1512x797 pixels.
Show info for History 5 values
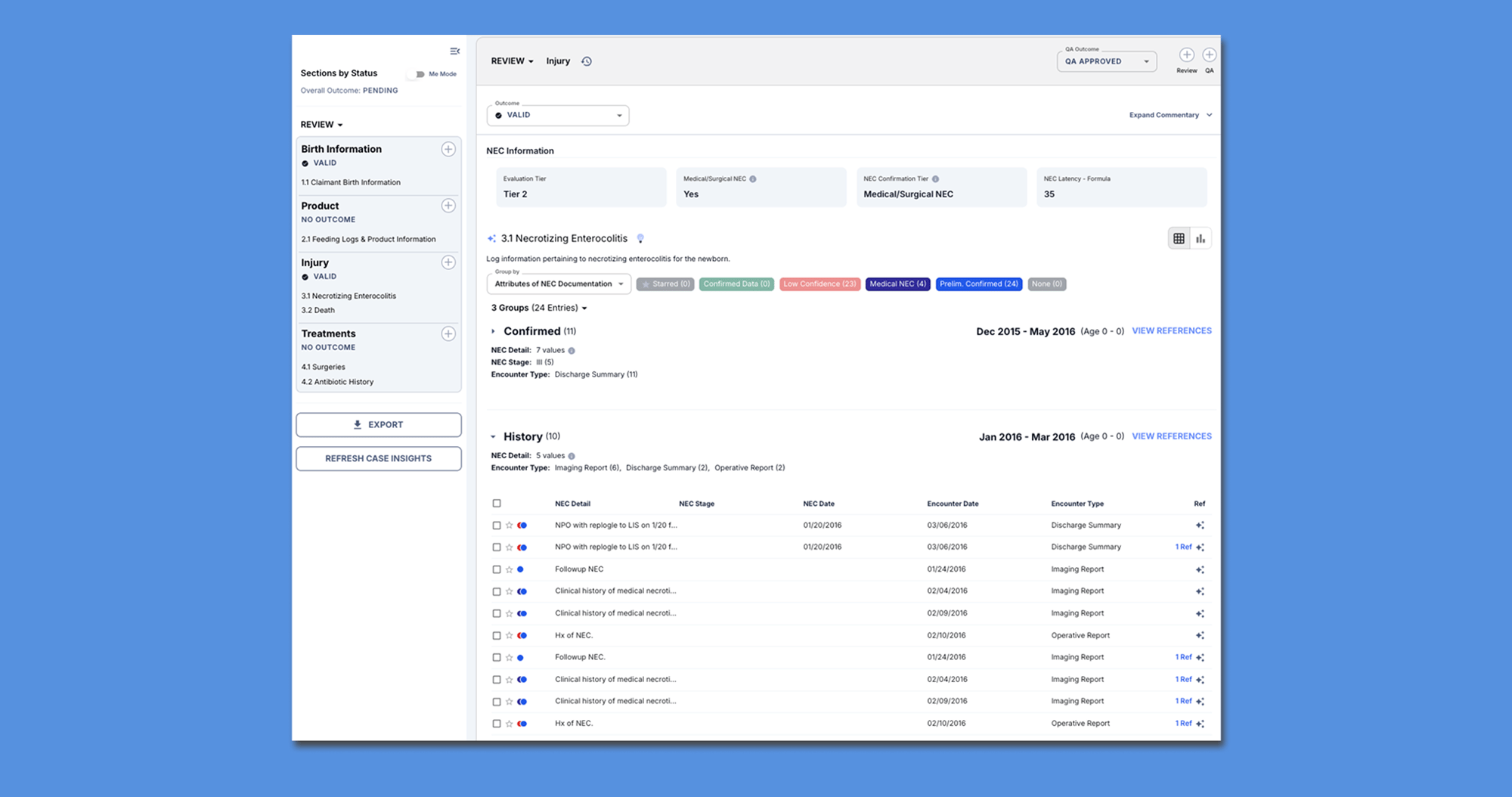[x=572, y=456]
